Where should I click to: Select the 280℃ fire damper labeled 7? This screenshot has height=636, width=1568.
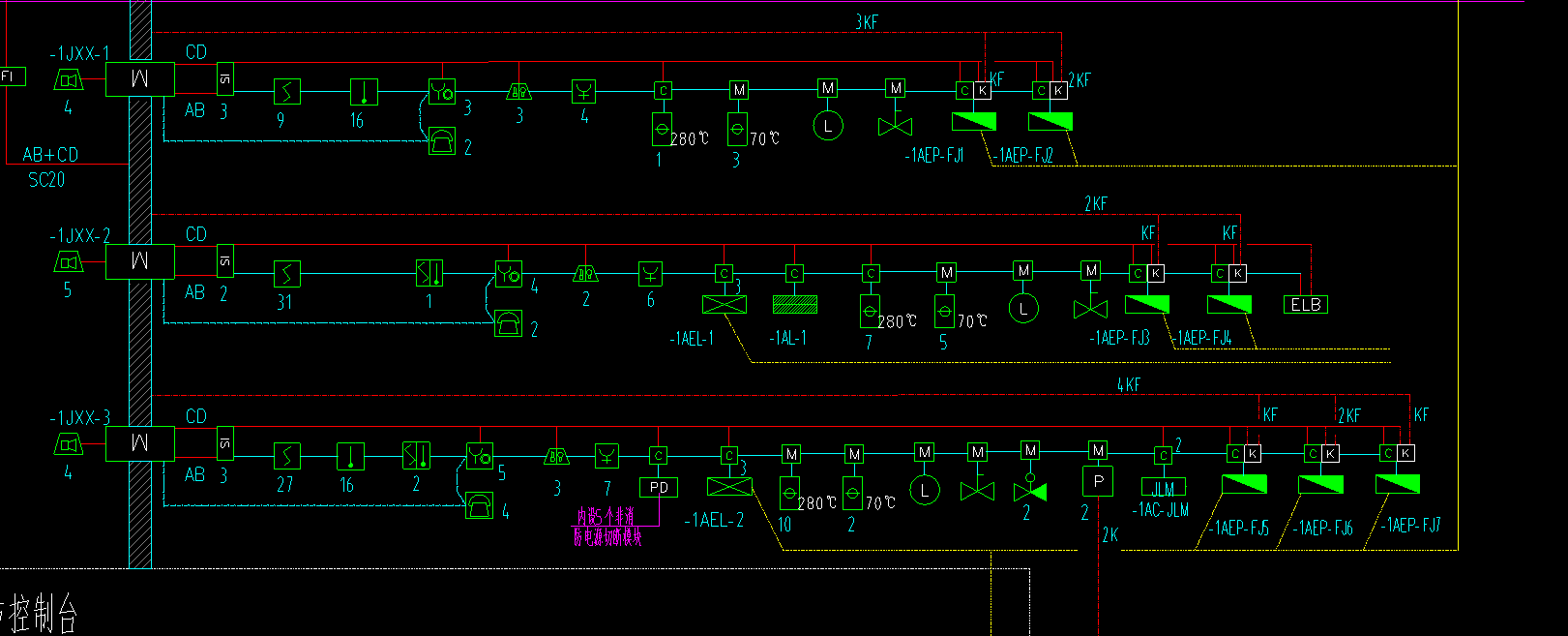pos(871,311)
